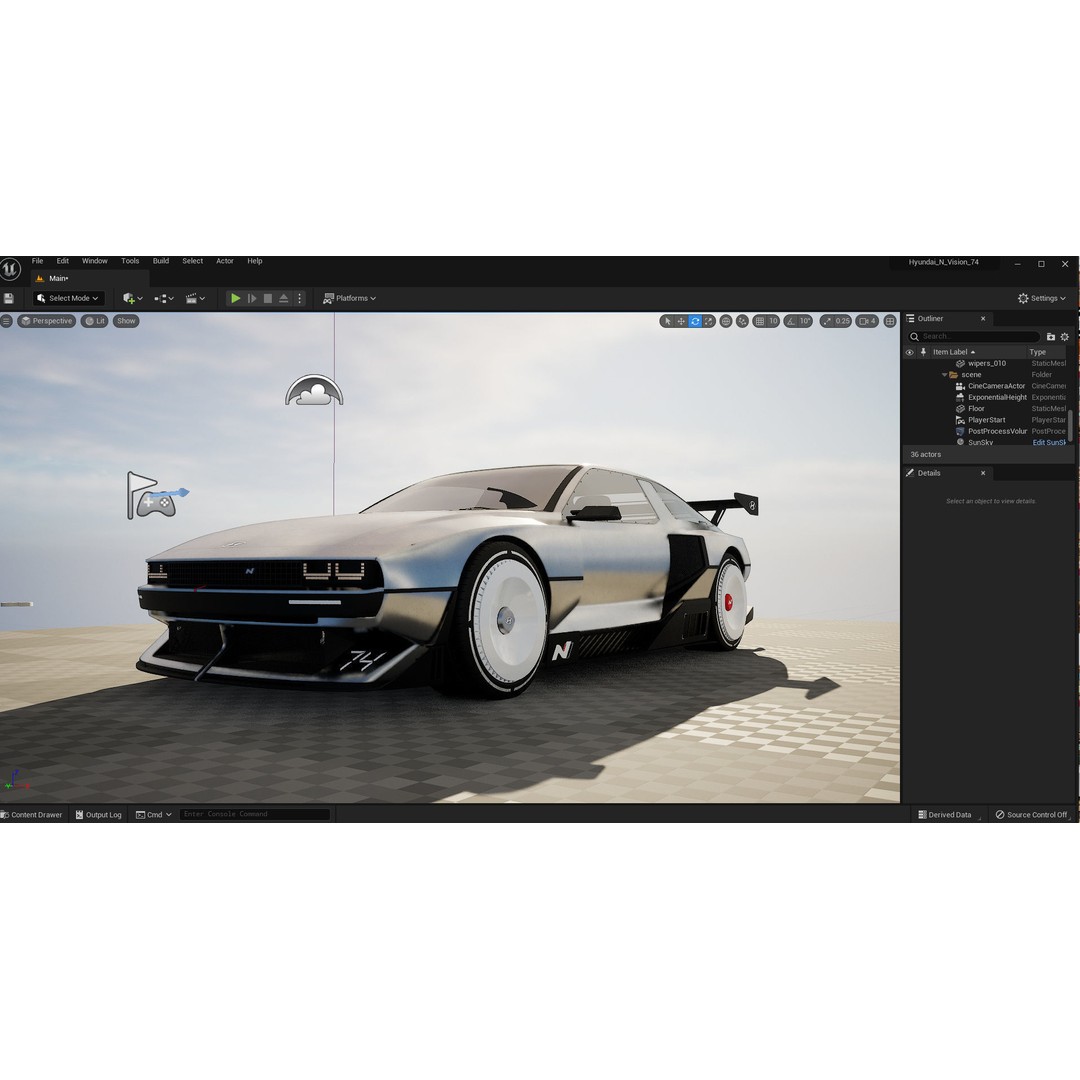Screen dimensions: 1080x1080
Task: Open the File menu
Action: click(37, 261)
